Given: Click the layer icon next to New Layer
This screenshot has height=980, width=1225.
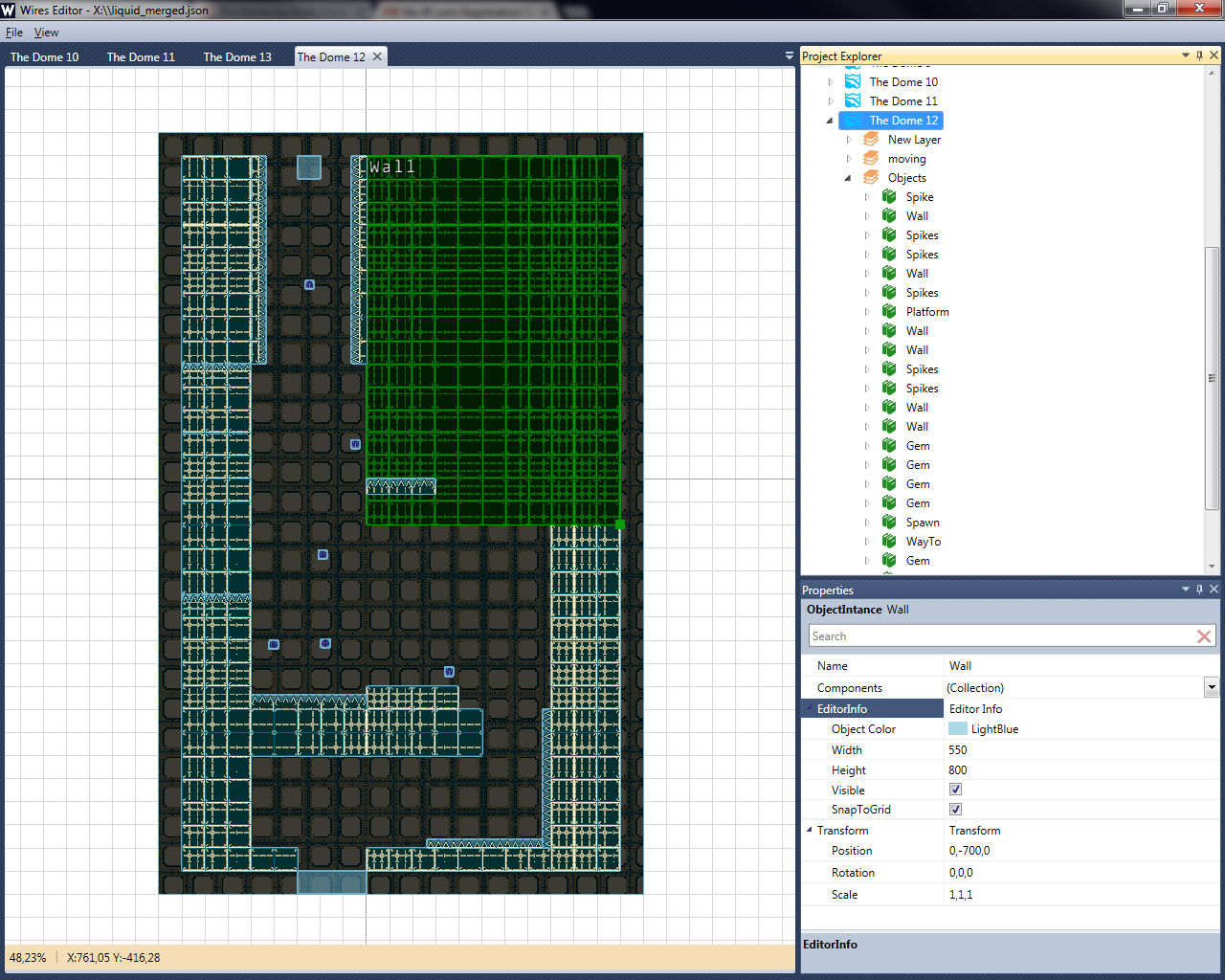Looking at the screenshot, I should pos(871,139).
